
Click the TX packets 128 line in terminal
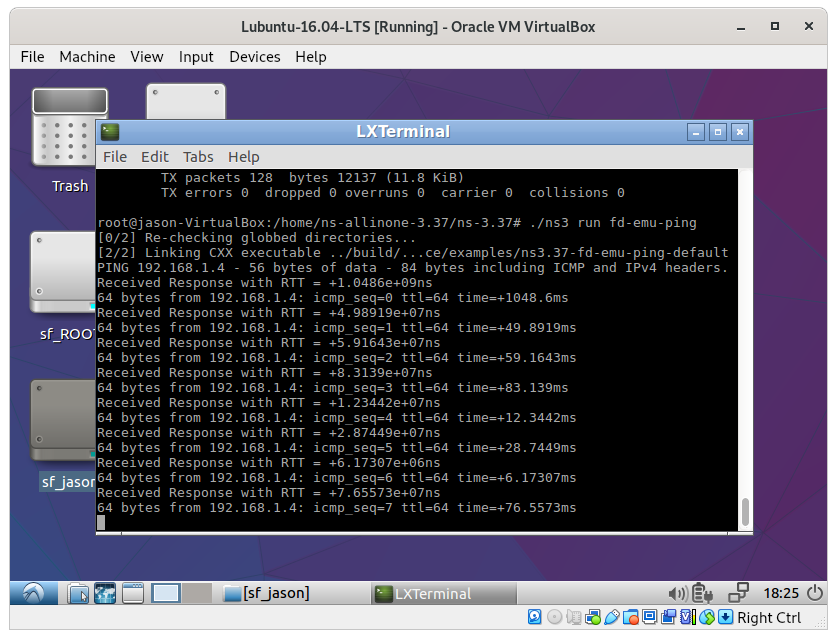pos(312,178)
